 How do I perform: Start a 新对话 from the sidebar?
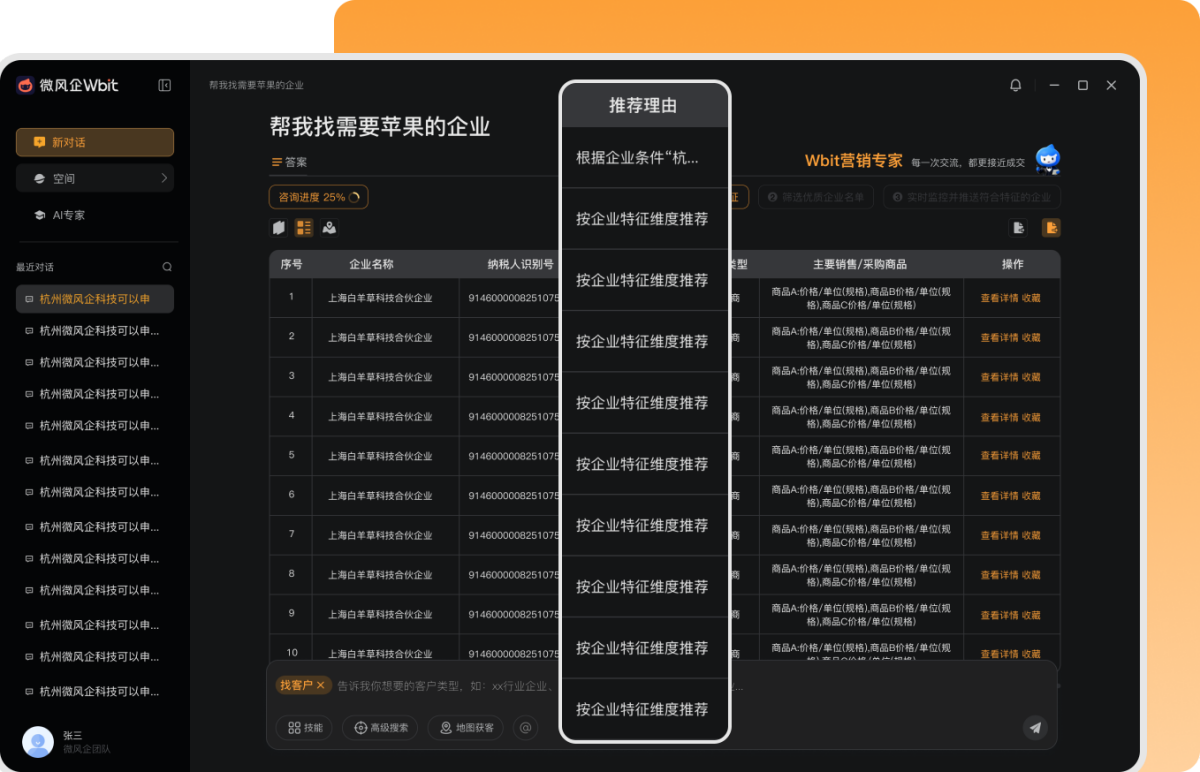point(94,142)
